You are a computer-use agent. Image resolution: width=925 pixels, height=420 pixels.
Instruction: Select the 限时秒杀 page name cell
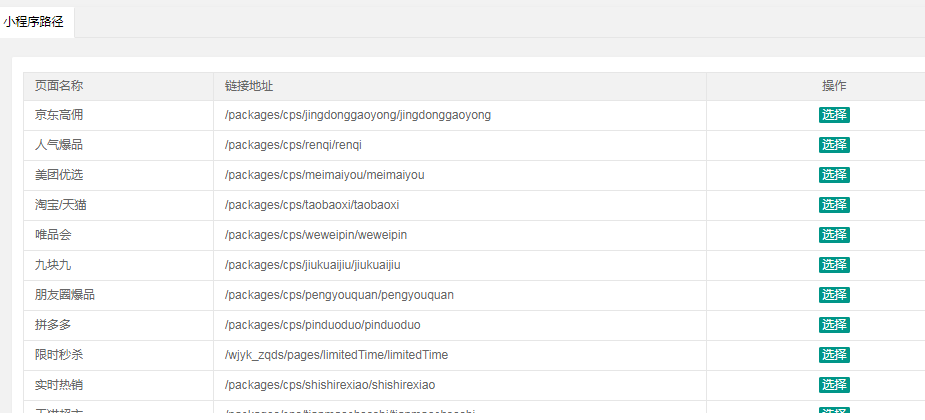tap(119, 356)
